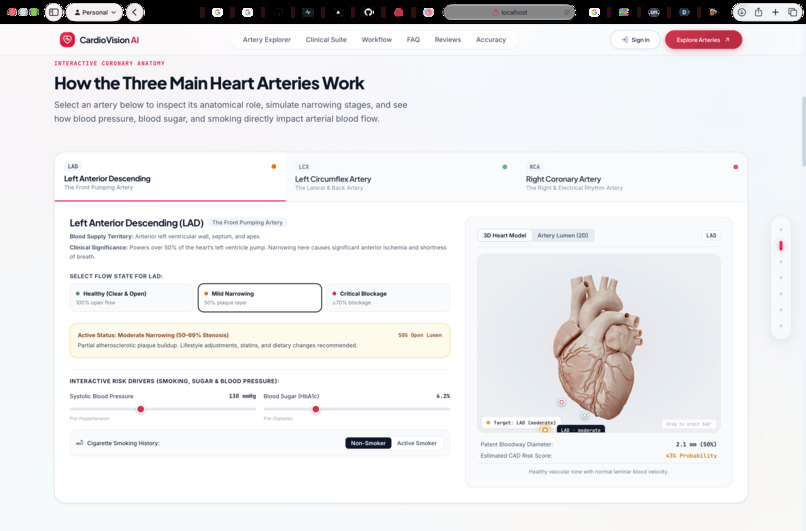
Task: Click the 'Drag to orbit 360°' hint
Action: (689, 424)
